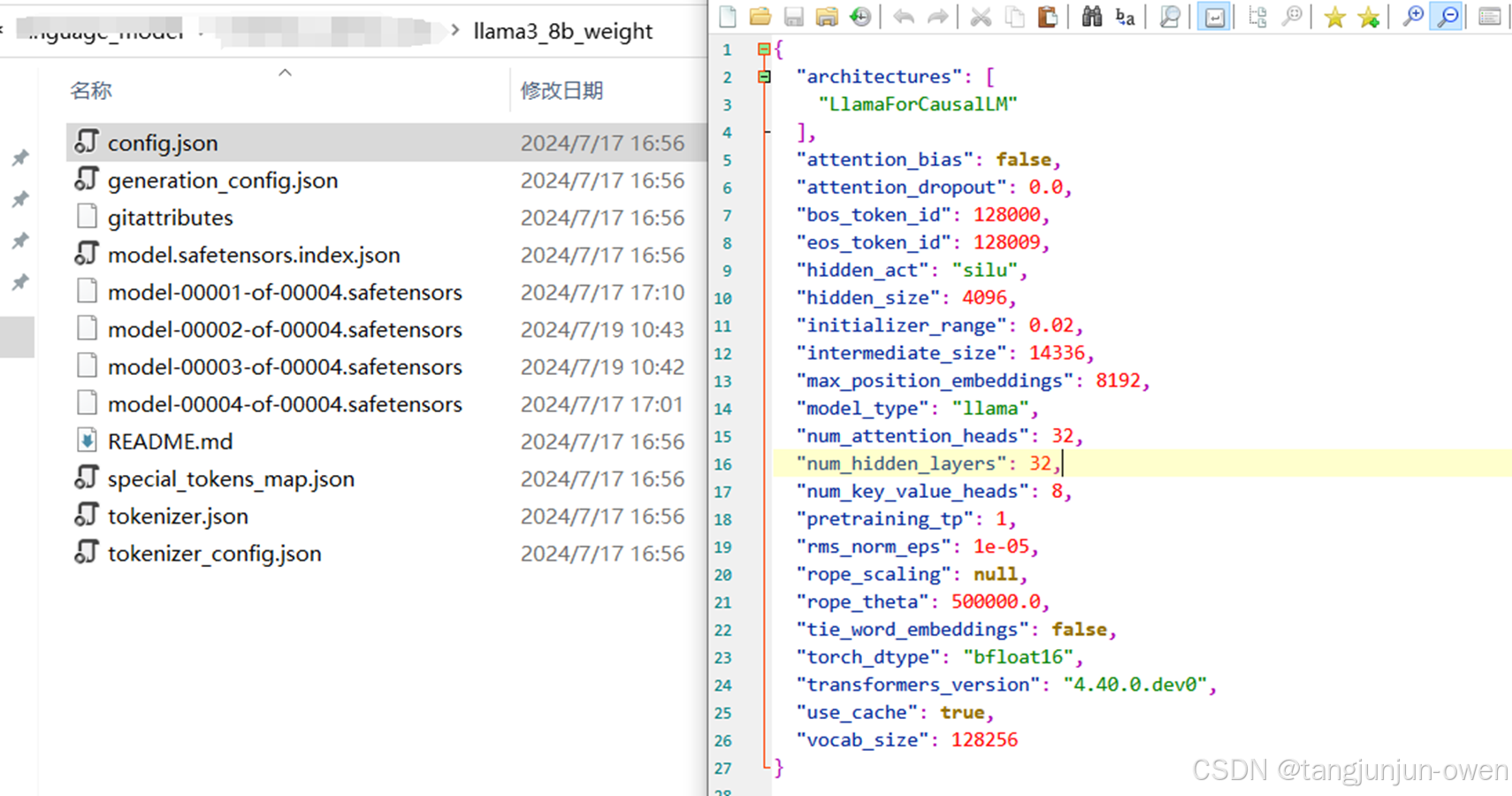Click the Open file folder icon
The image size is (1512, 796).
coord(760,16)
